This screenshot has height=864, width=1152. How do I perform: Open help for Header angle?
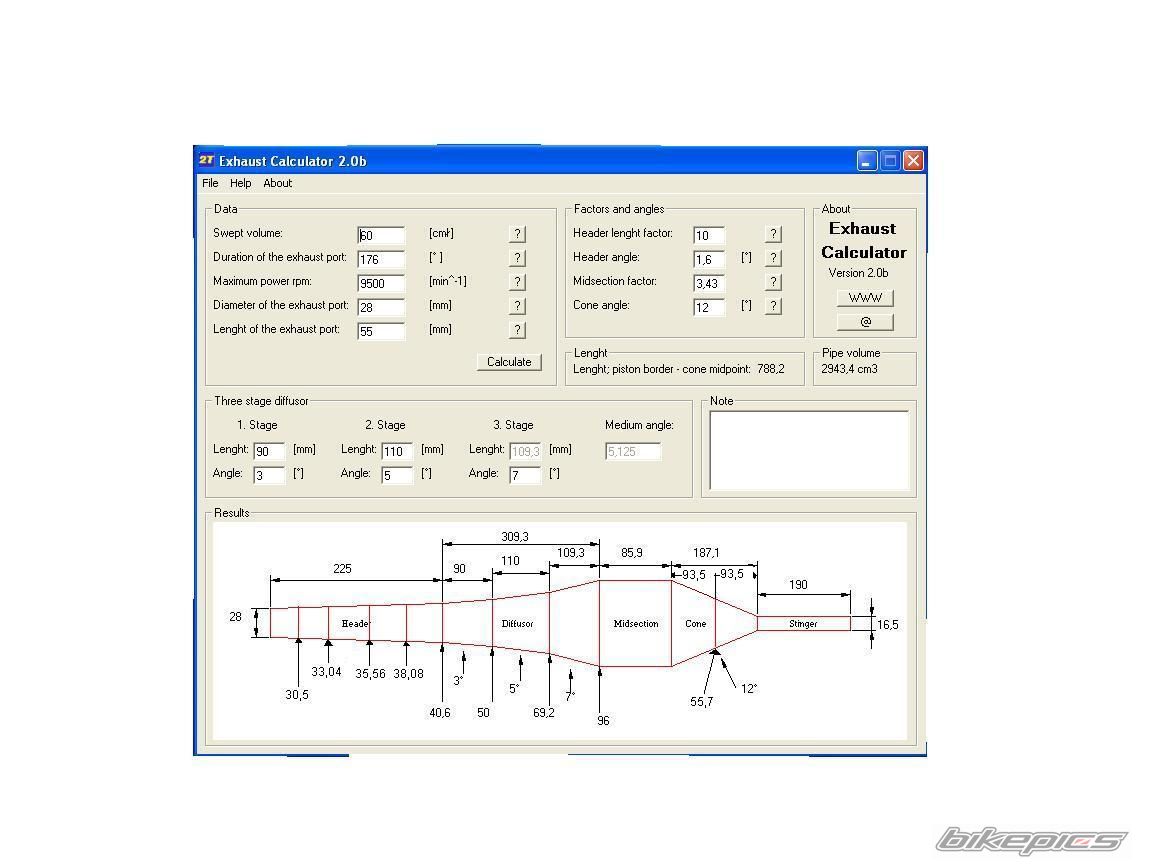pos(773,258)
